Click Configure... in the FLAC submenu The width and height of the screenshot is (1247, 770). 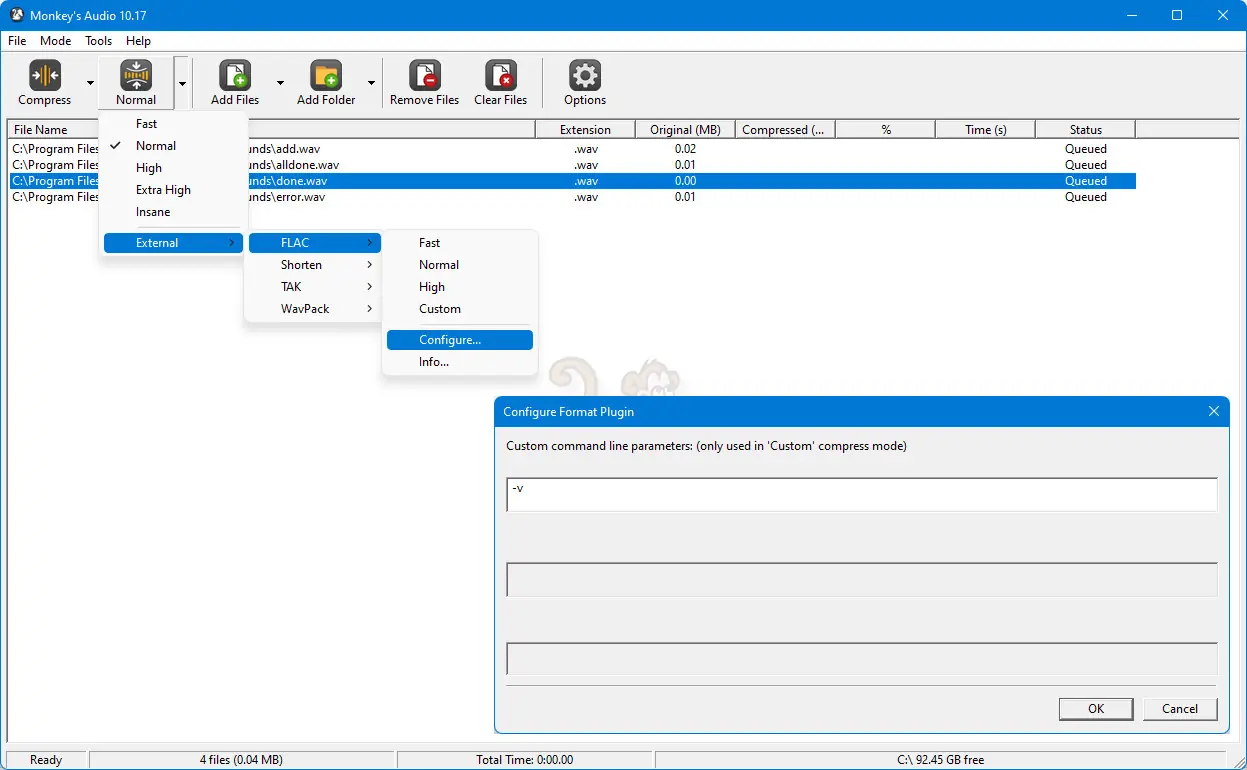(460, 340)
